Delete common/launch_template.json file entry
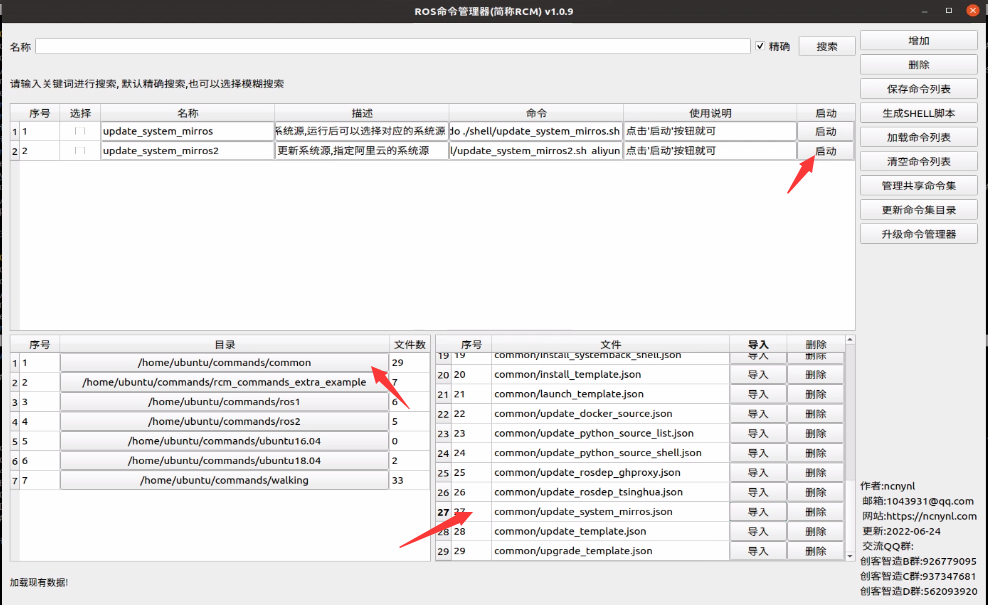 pyautogui.click(x=815, y=394)
